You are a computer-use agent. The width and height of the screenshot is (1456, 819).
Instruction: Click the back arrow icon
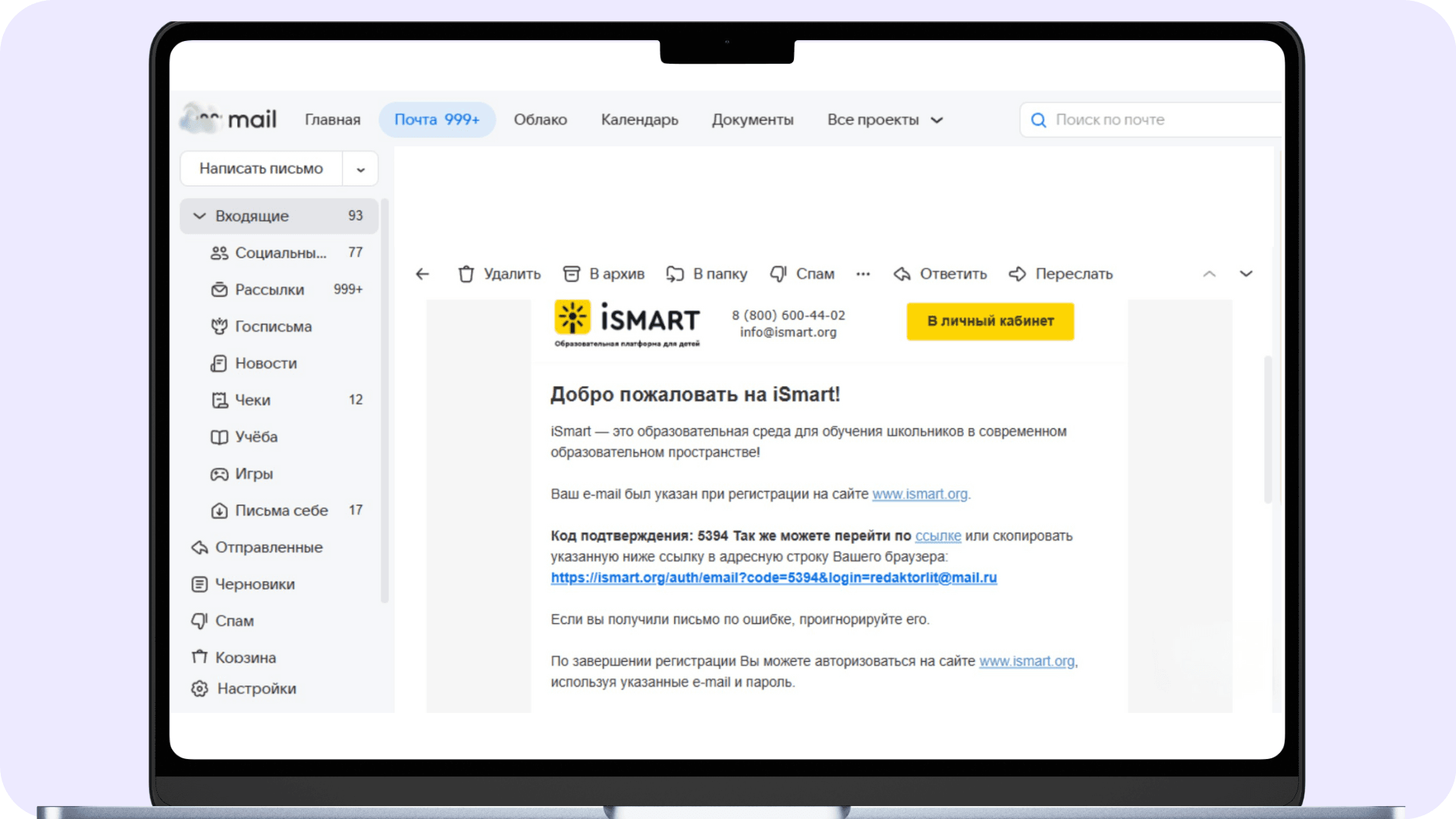[x=422, y=274]
